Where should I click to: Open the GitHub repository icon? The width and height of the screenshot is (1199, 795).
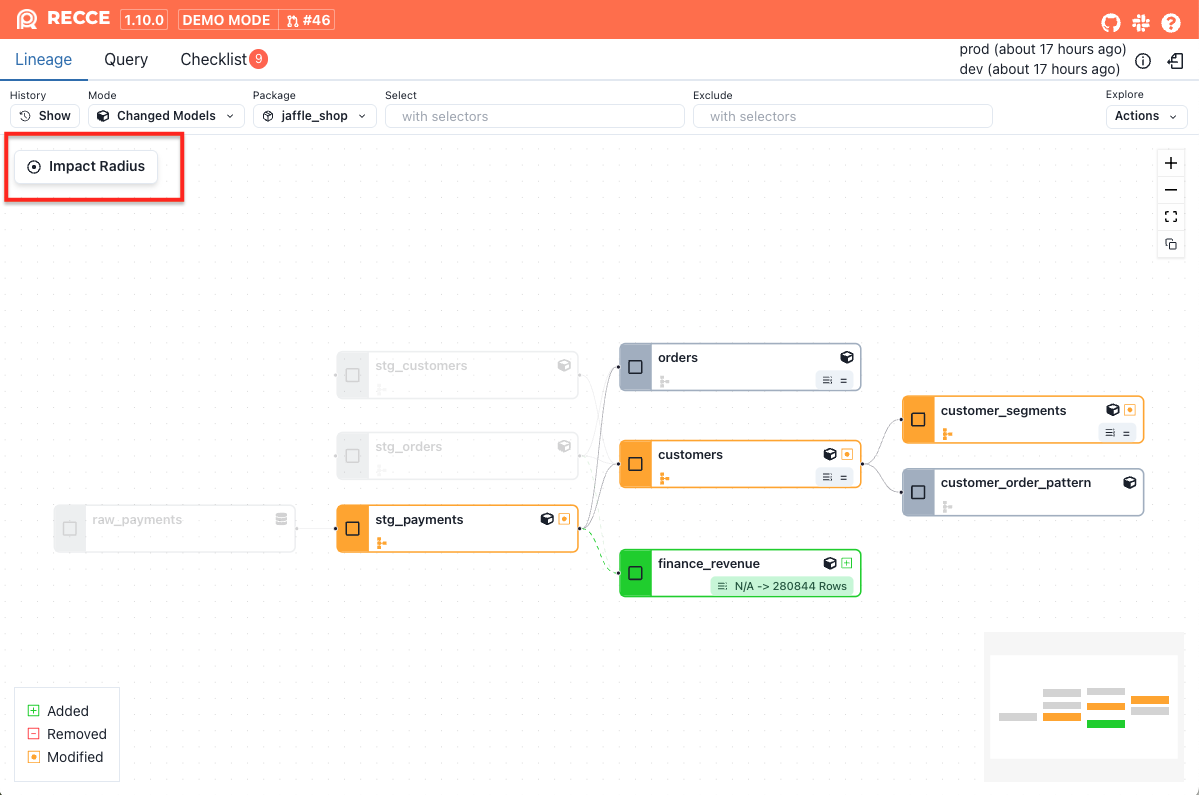(x=1111, y=22)
